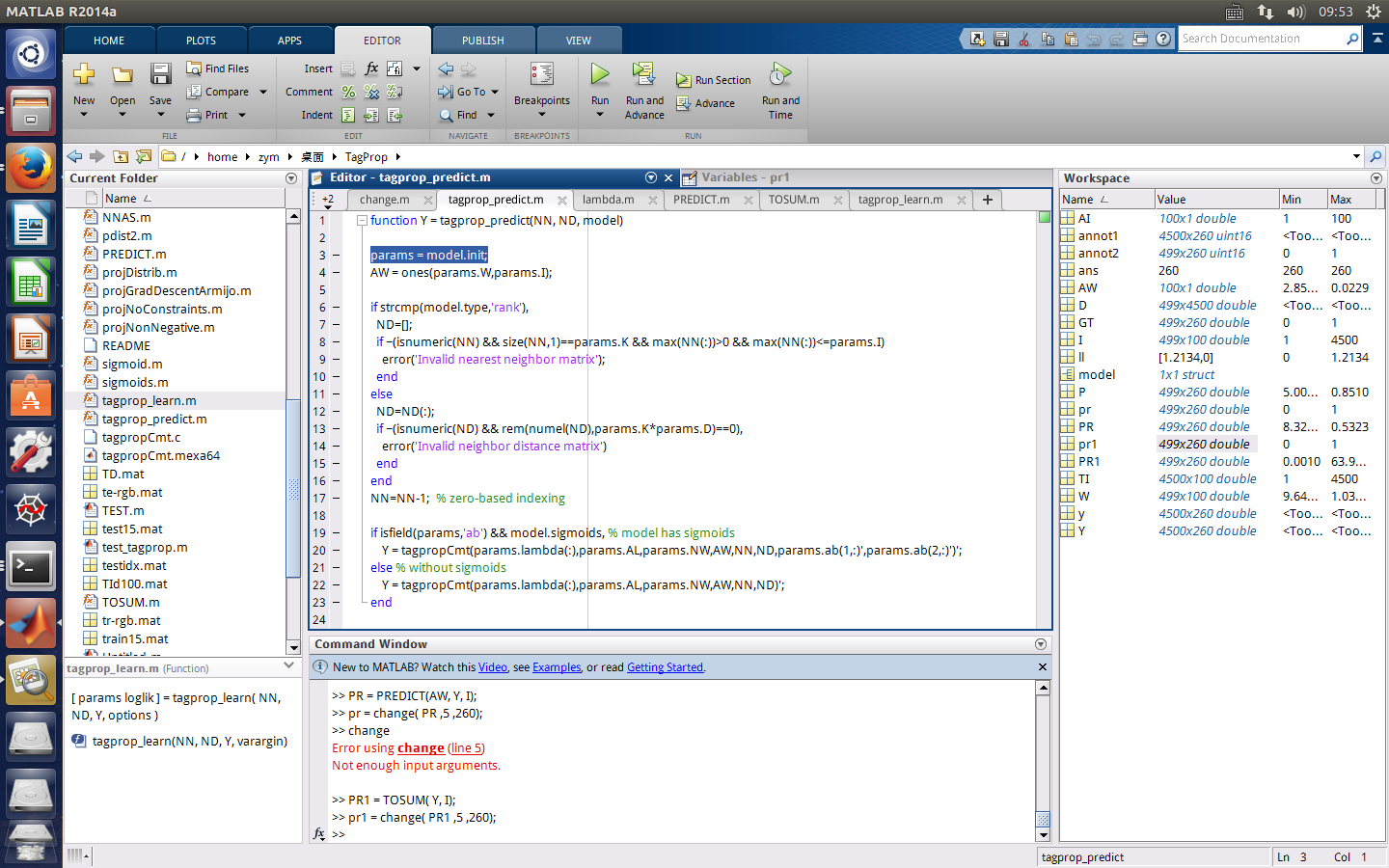The height and width of the screenshot is (868, 1389).
Task: Add new editor tab with plus button
Action: pos(988,200)
